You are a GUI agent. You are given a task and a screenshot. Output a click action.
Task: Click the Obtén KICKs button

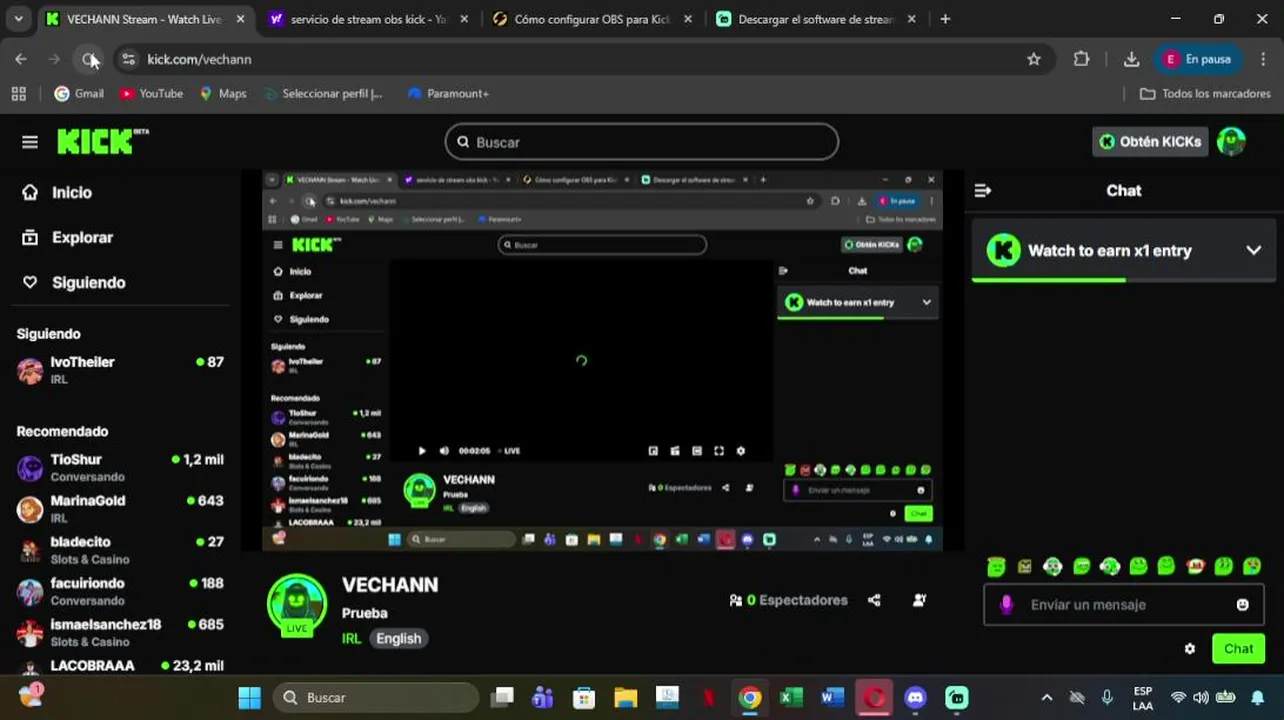[1150, 142]
